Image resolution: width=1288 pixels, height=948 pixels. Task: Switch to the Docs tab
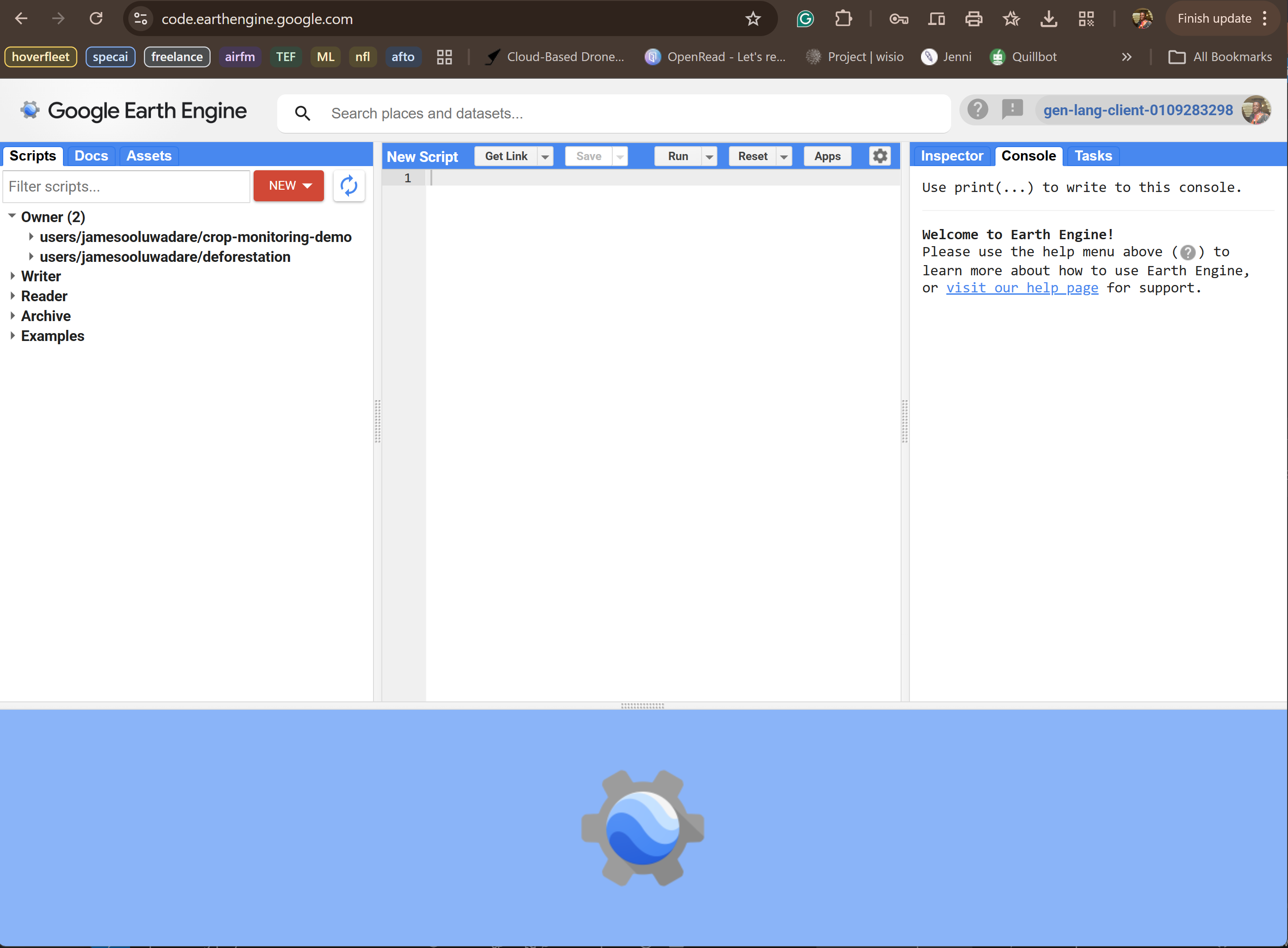click(91, 156)
